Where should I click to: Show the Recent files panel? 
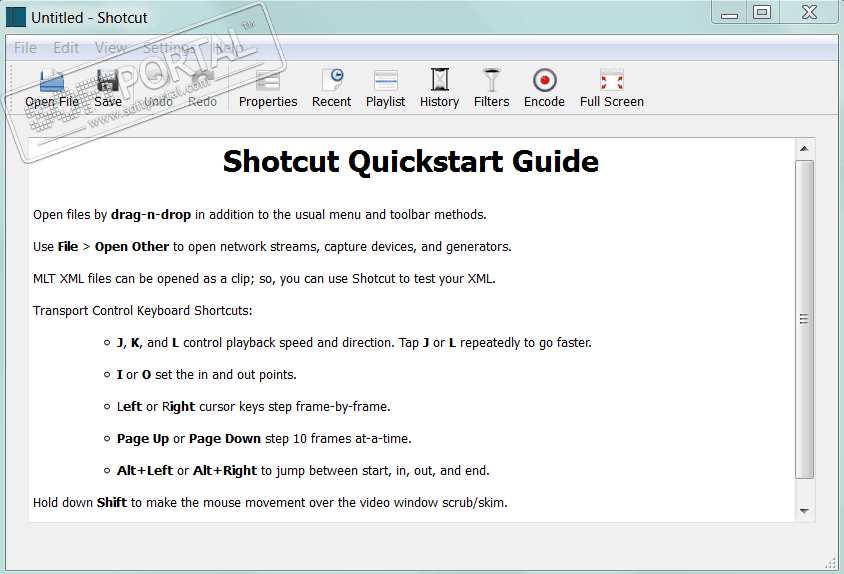tap(331, 89)
